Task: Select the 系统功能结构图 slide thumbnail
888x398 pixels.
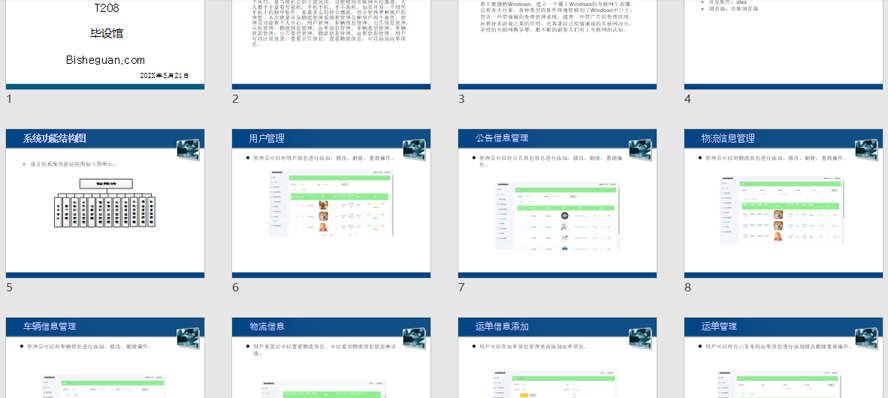Action: 105,203
